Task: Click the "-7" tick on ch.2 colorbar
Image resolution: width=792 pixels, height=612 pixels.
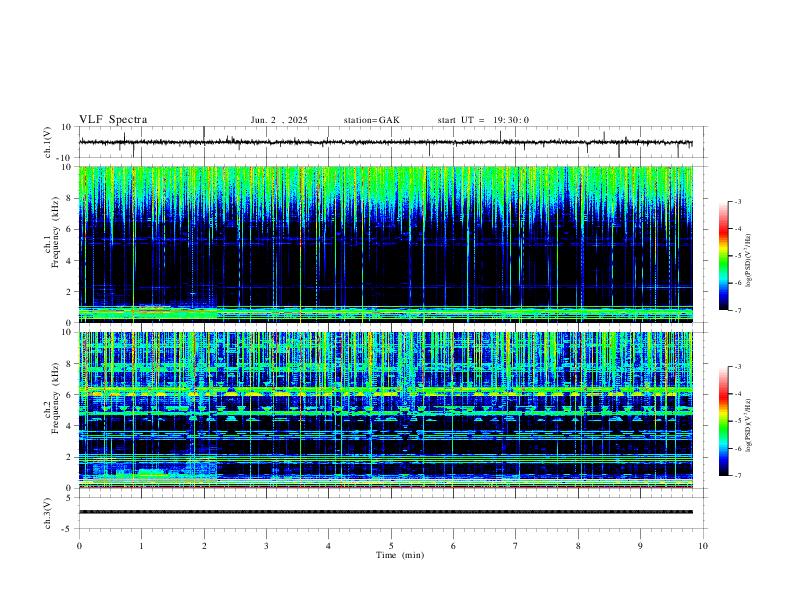Action: (x=738, y=475)
